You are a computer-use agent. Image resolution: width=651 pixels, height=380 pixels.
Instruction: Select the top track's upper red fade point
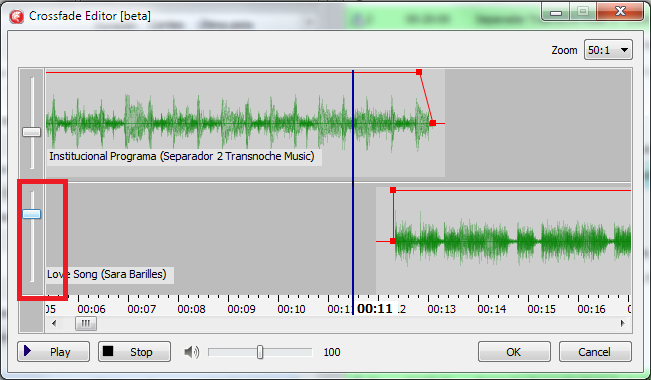click(419, 72)
